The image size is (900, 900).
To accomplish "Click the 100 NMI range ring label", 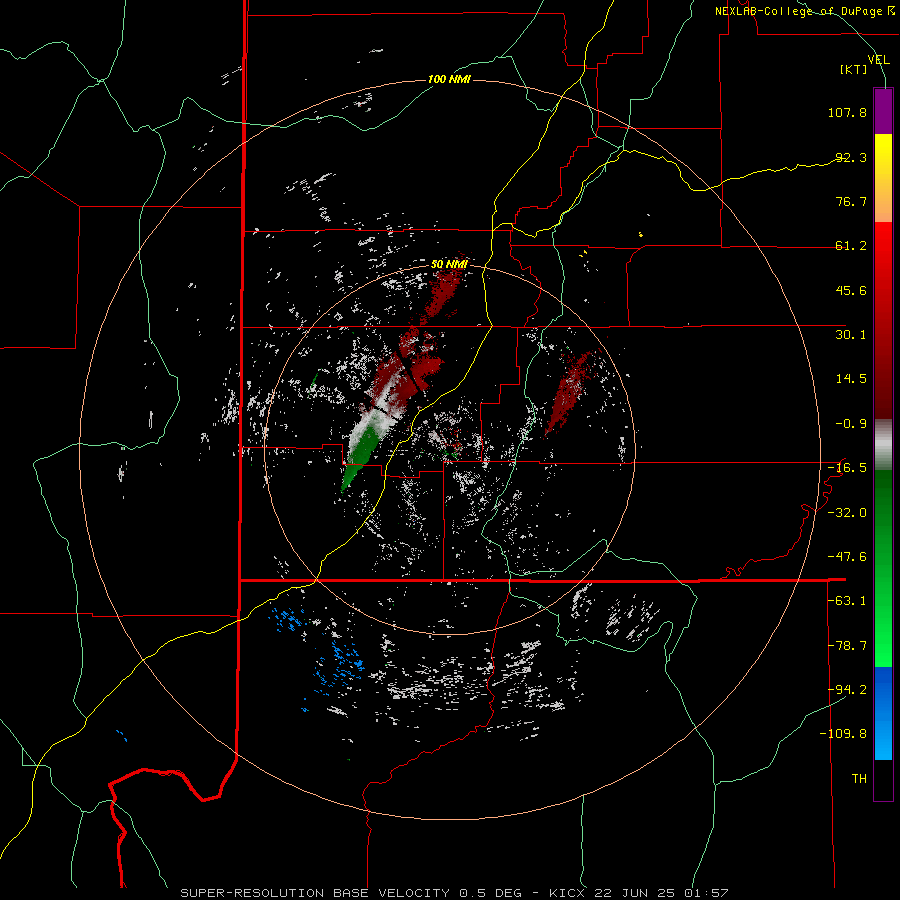I will [x=449, y=79].
